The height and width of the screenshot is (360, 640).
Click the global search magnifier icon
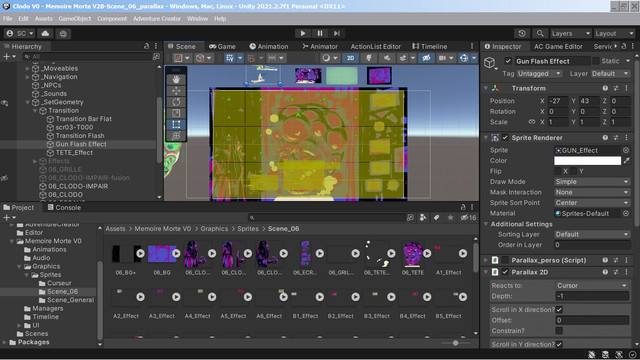(540, 33)
